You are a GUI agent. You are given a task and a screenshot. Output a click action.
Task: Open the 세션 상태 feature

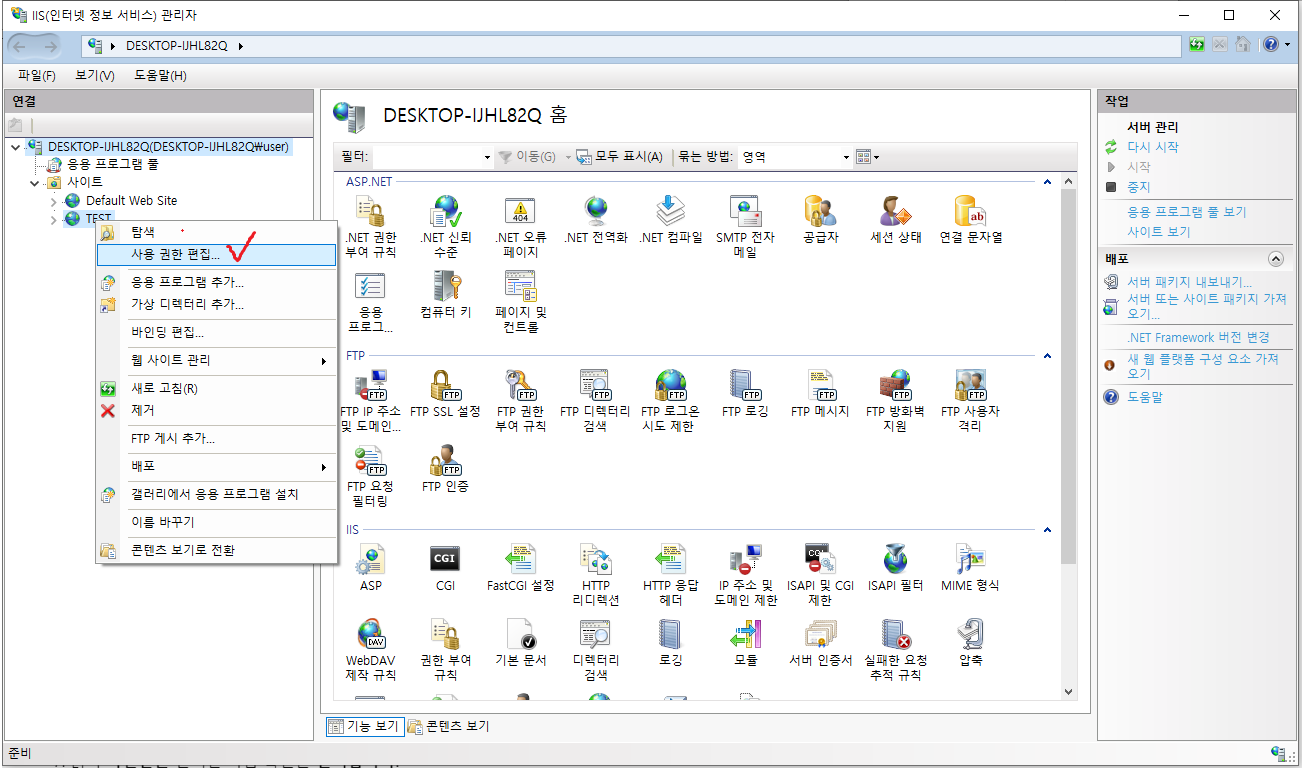coord(895,220)
